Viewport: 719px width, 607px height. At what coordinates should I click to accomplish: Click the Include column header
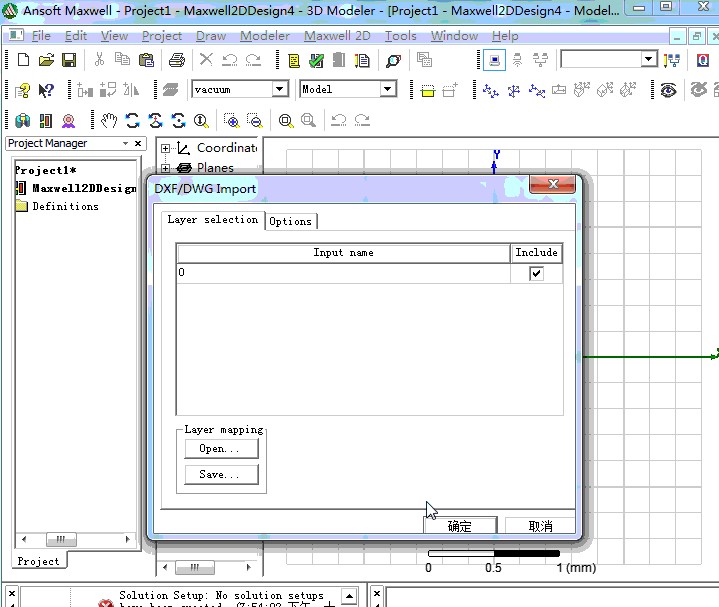[536, 253]
